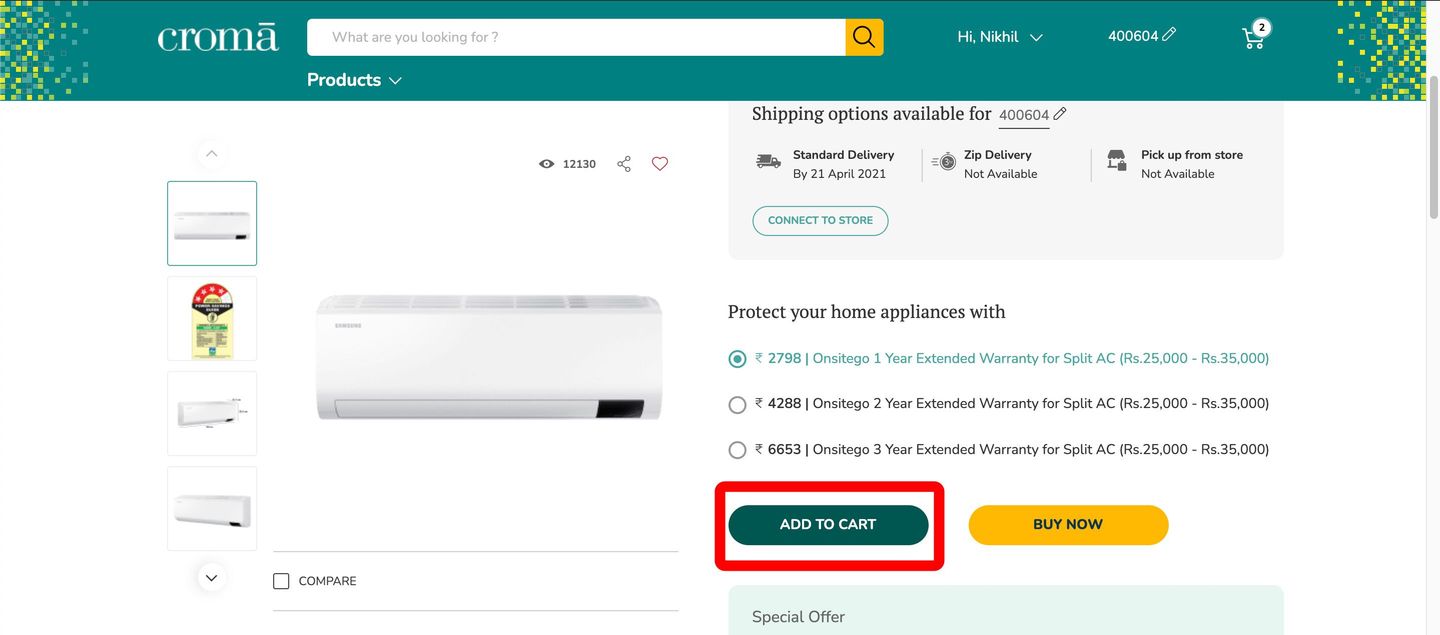Image resolution: width=1440 pixels, height=635 pixels.
Task: Expand the Products menu
Action: 354,80
